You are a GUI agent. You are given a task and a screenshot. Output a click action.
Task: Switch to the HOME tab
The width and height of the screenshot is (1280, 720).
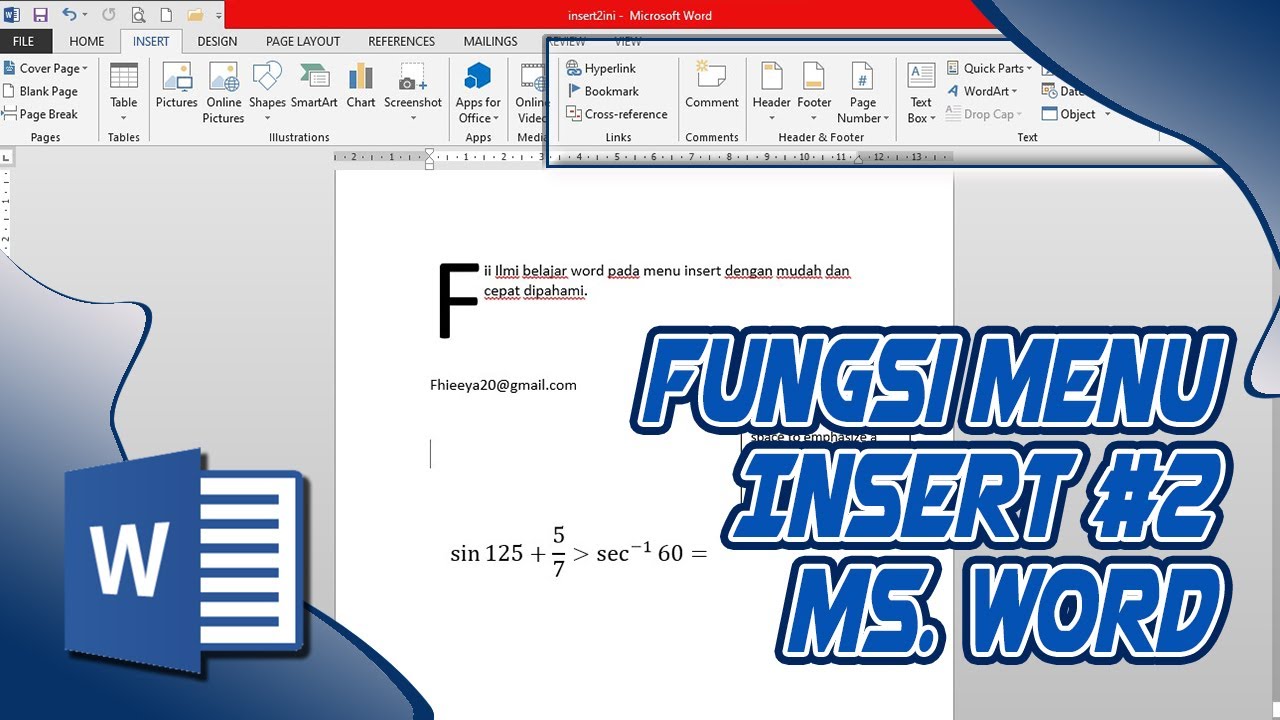click(87, 41)
